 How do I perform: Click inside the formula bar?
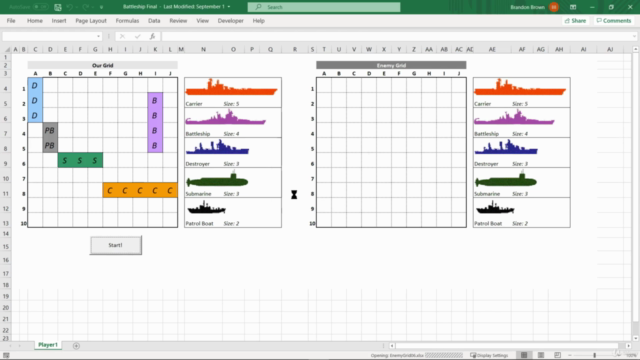pos(396,36)
